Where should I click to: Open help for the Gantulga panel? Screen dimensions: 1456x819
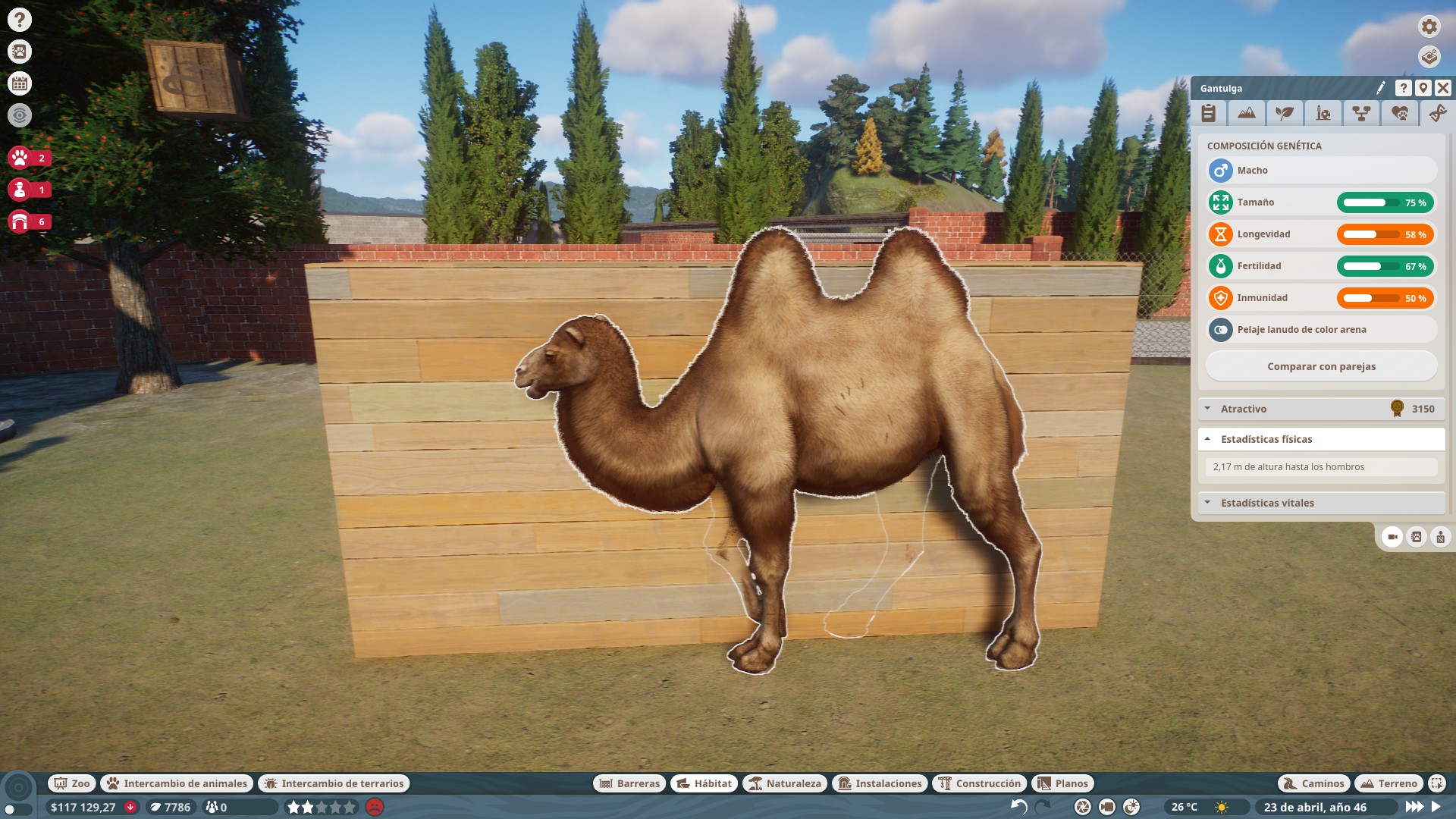[x=1404, y=88]
